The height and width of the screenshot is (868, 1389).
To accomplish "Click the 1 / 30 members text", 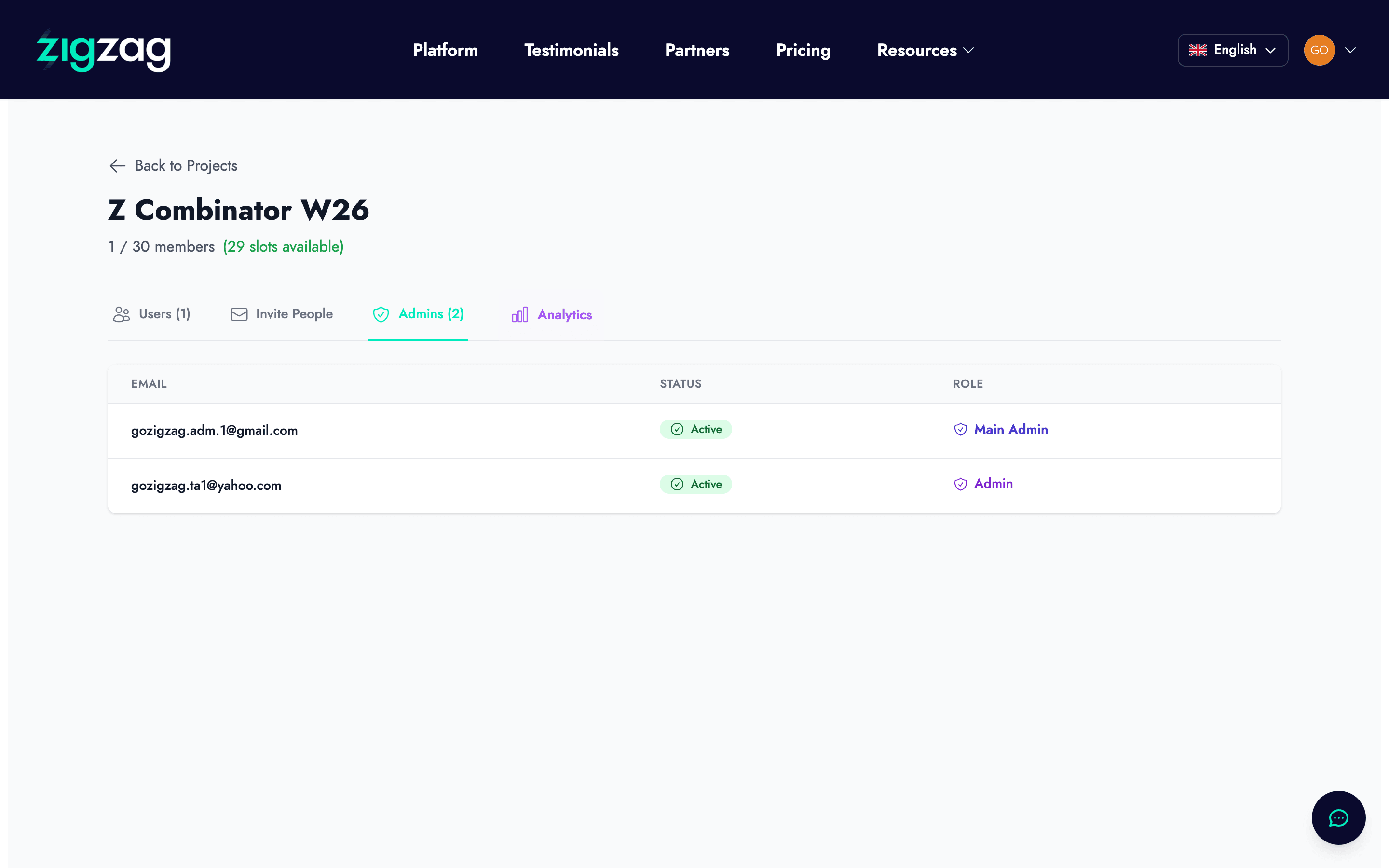I will coord(161,247).
